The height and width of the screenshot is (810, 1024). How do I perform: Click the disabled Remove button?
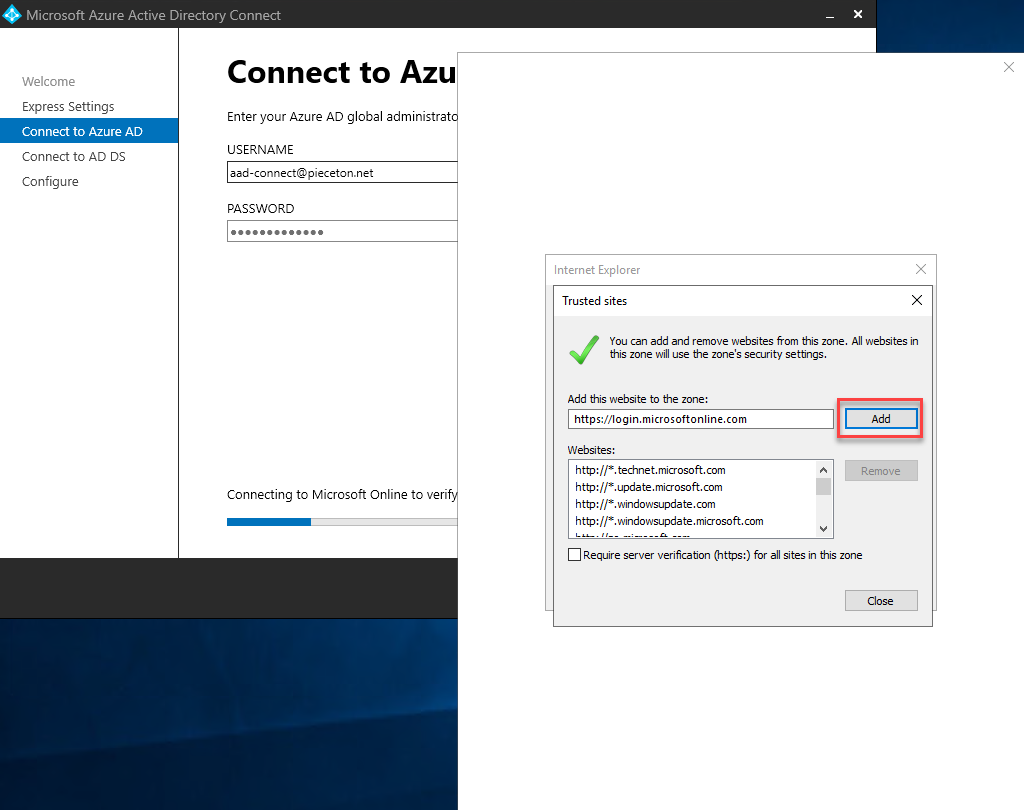(x=881, y=471)
